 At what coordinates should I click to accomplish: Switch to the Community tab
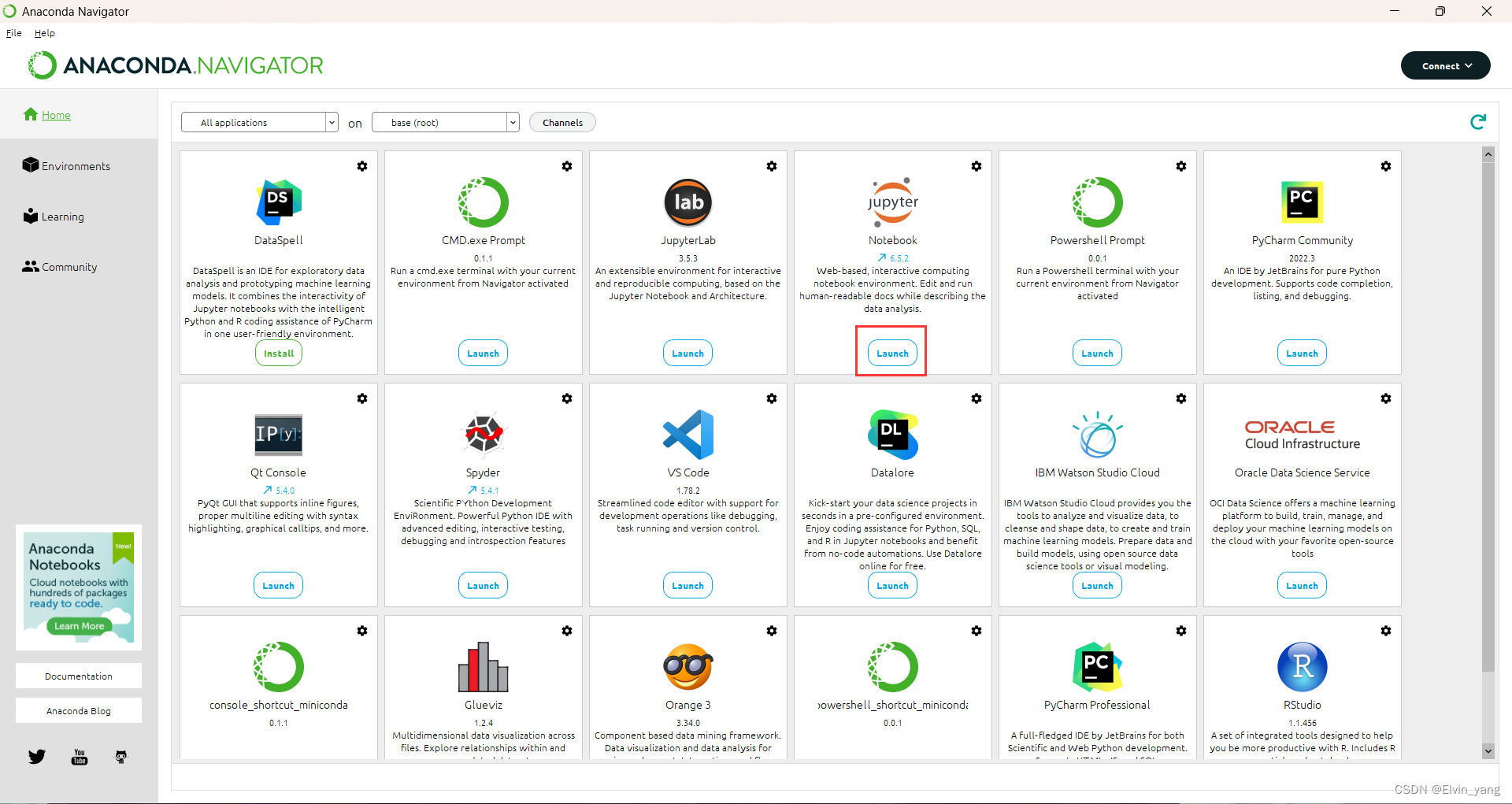60,267
